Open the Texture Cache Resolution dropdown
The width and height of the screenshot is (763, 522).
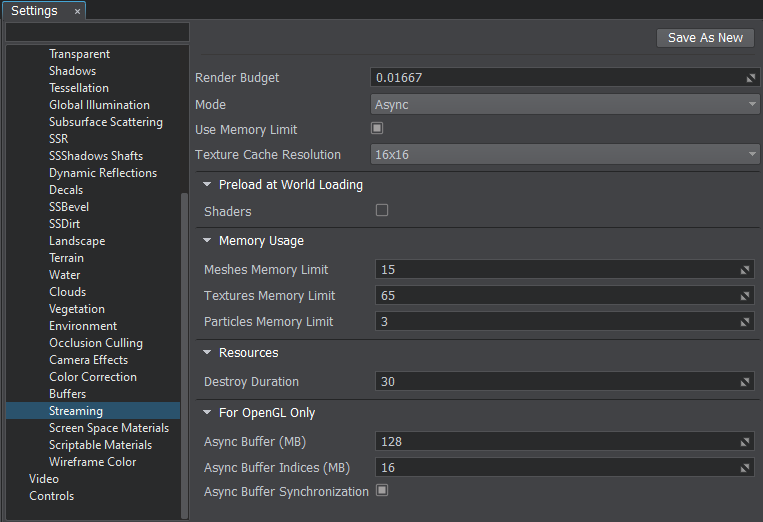pyautogui.click(x=565, y=155)
